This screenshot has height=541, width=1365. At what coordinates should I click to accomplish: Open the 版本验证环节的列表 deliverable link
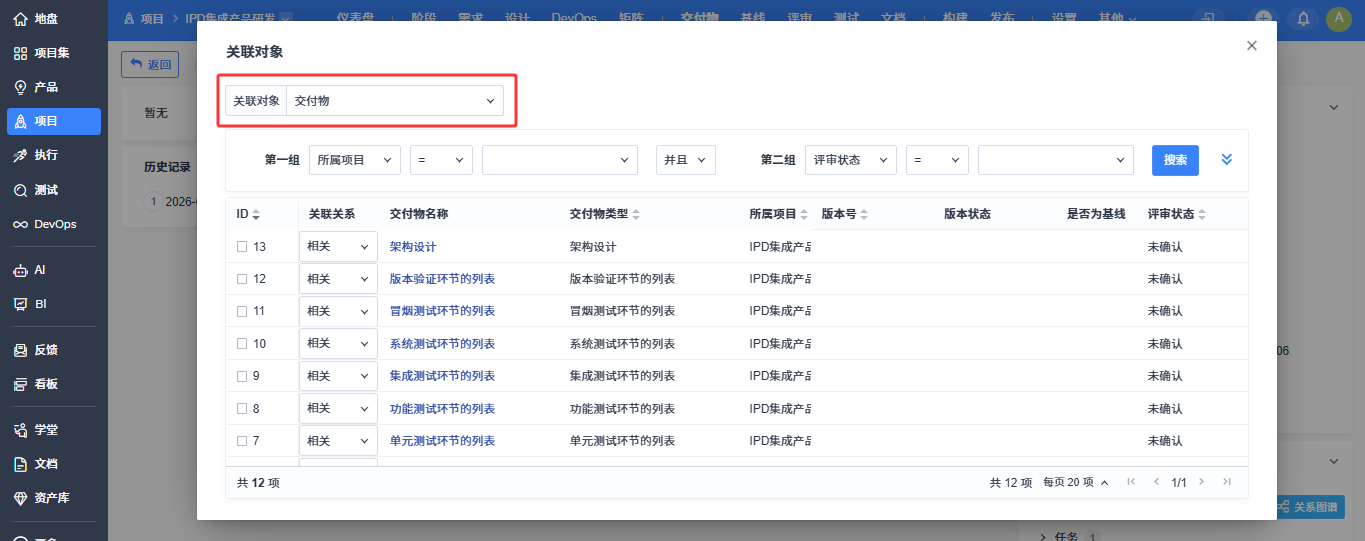click(x=442, y=279)
